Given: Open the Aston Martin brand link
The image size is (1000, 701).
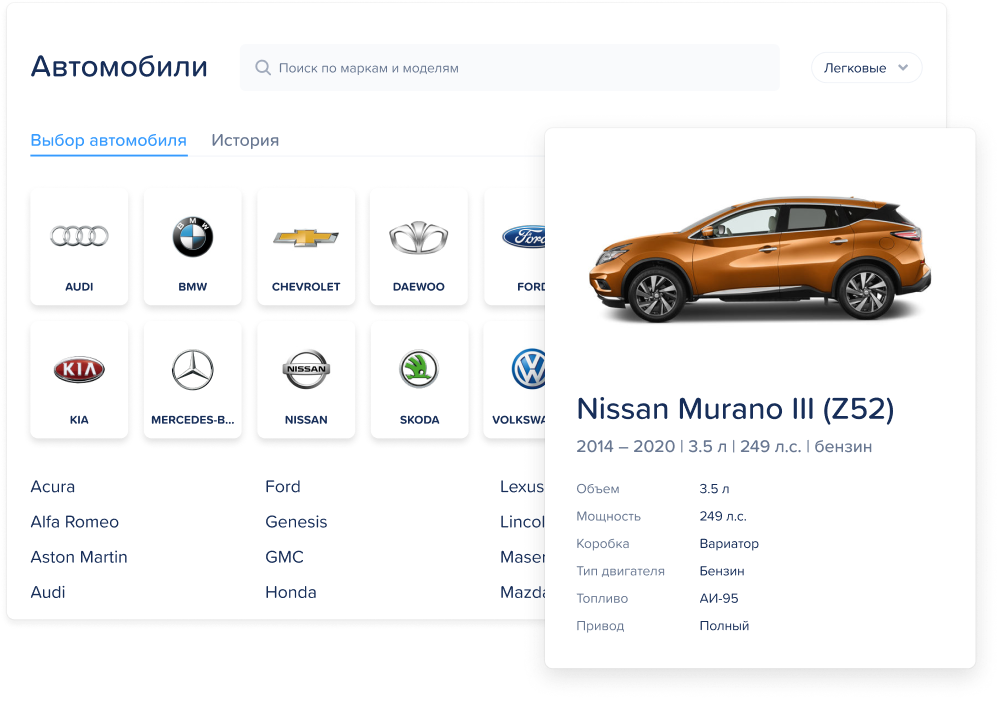Looking at the screenshot, I should 79,557.
